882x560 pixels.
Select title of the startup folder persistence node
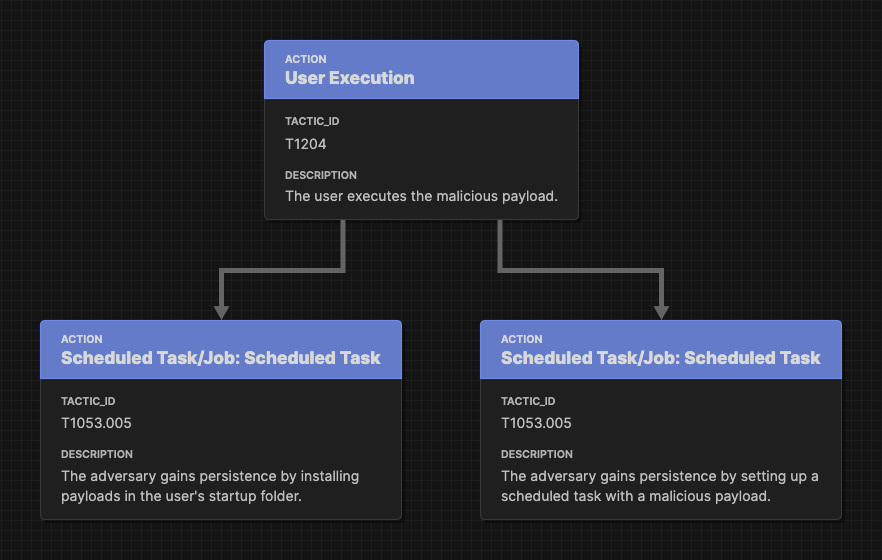click(220, 358)
